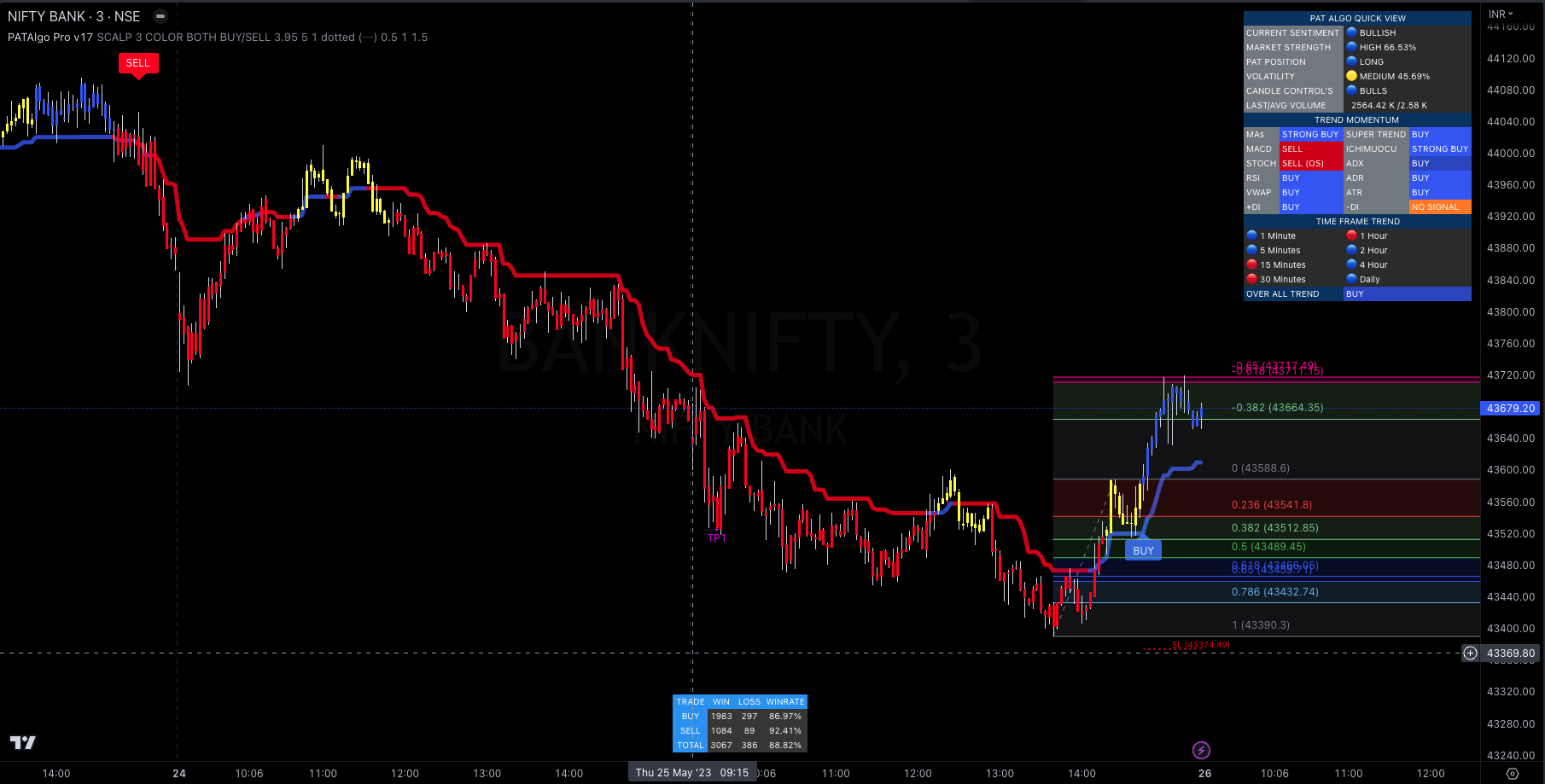Click the TIME FRAME TREND section header
This screenshot has height=784, width=1545.
1357,222
